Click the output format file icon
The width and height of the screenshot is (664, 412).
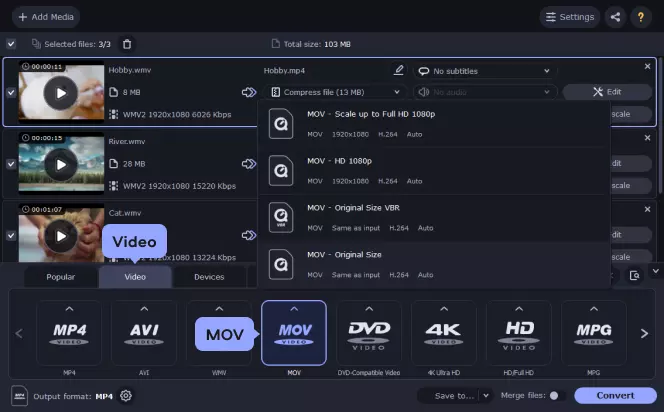click(x=19, y=396)
